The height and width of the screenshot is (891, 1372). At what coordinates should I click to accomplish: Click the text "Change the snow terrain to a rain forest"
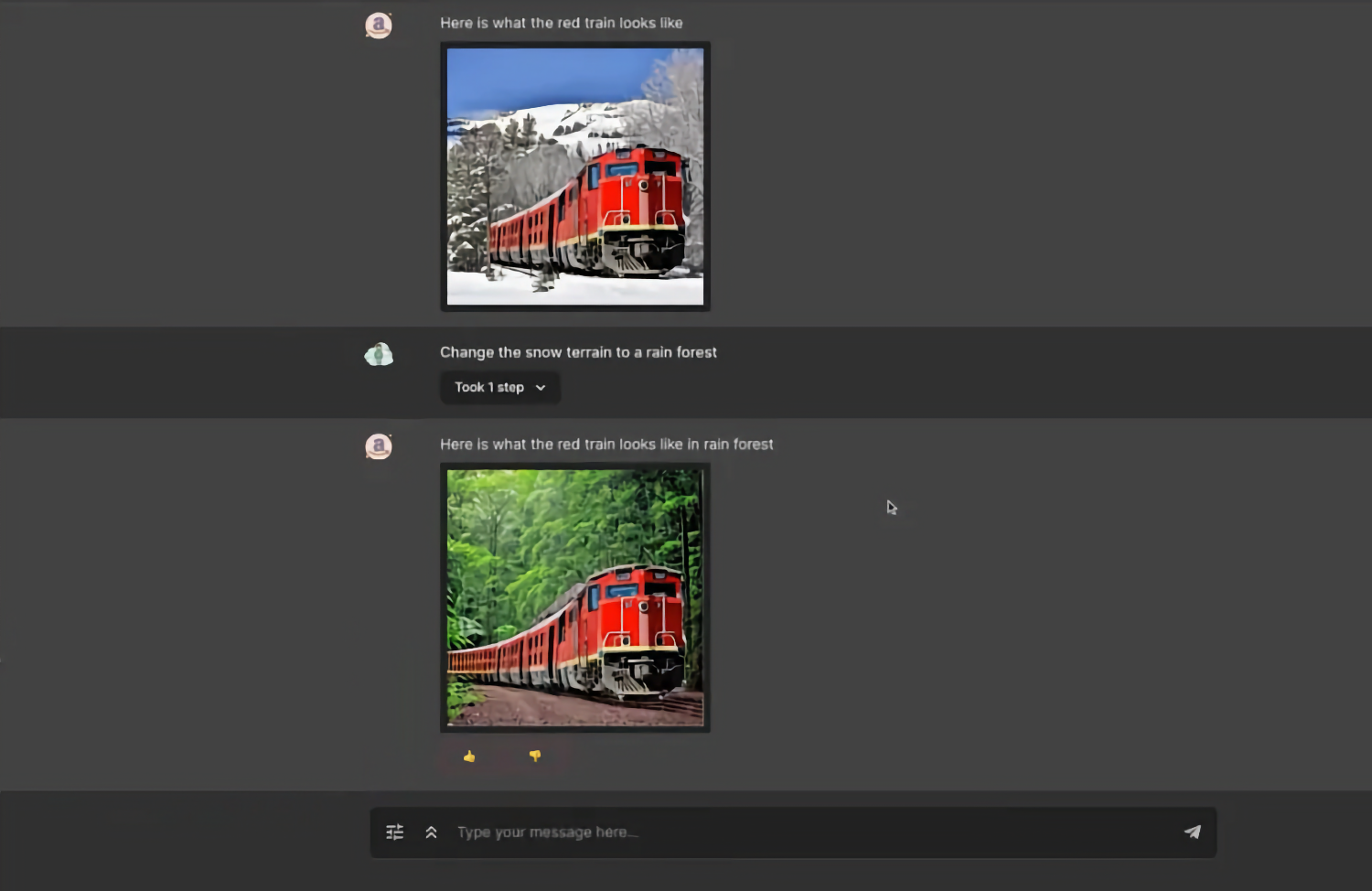[x=578, y=352]
